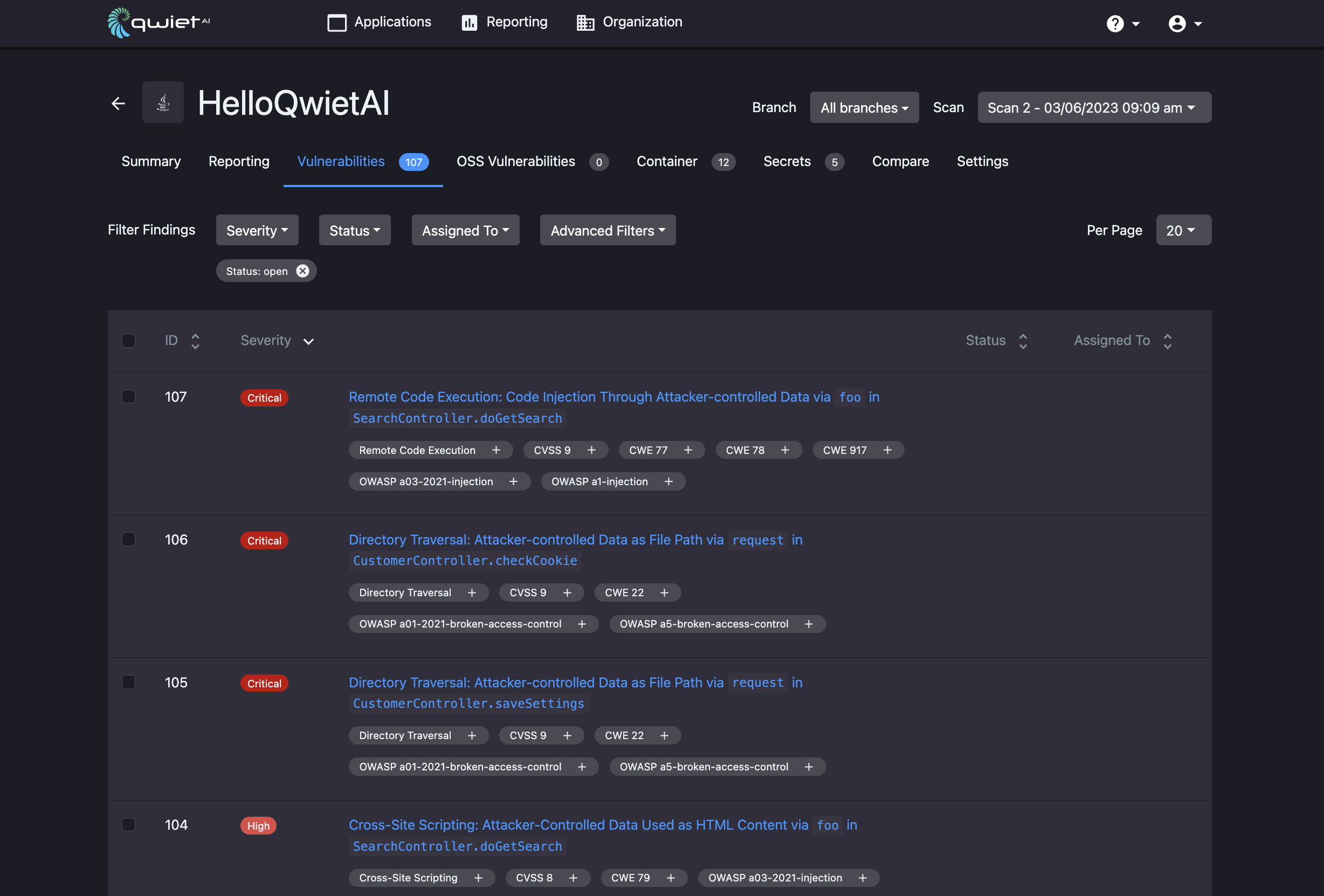
Task: Open the help question-mark menu
Action: [1122, 23]
